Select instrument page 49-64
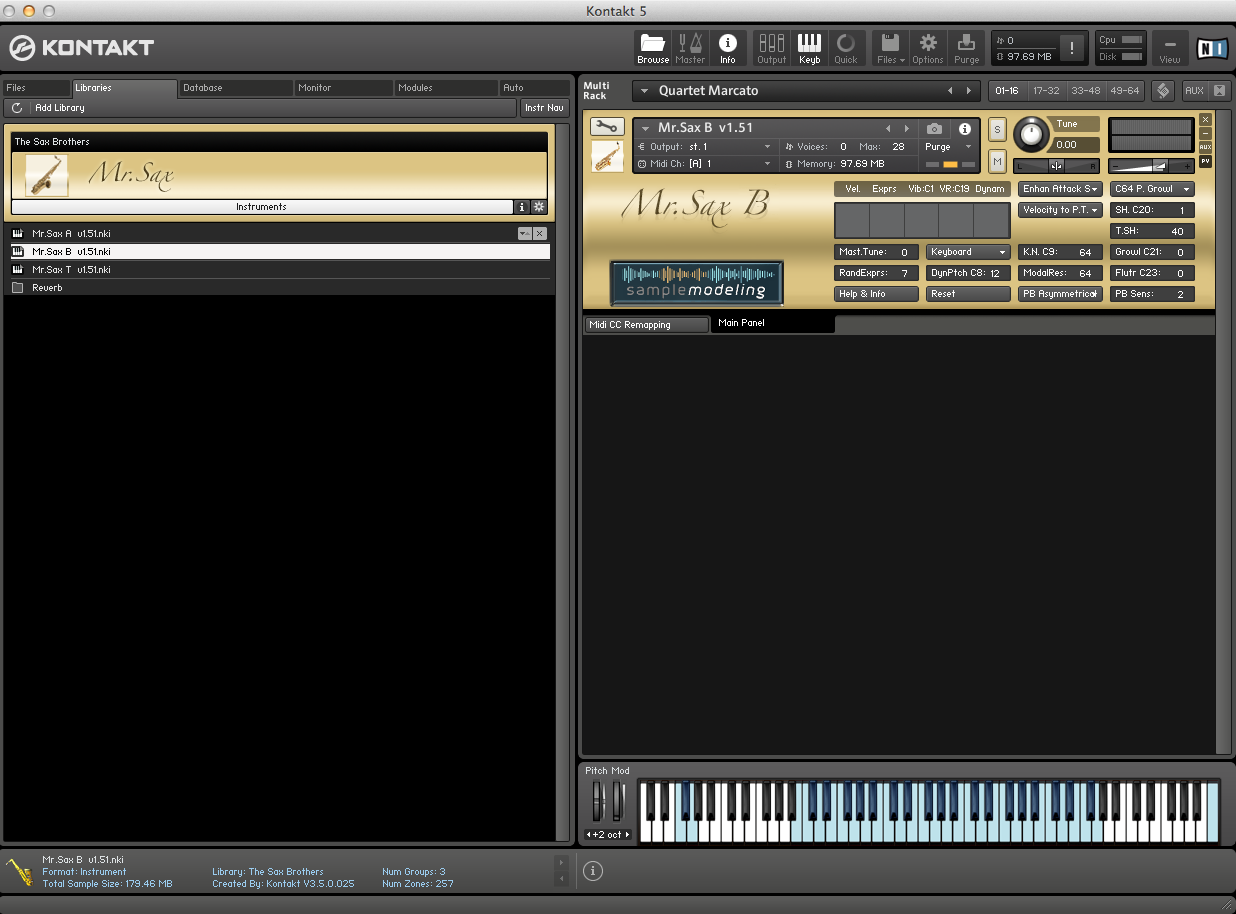This screenshot has width=1236, height=914. 1124,91
